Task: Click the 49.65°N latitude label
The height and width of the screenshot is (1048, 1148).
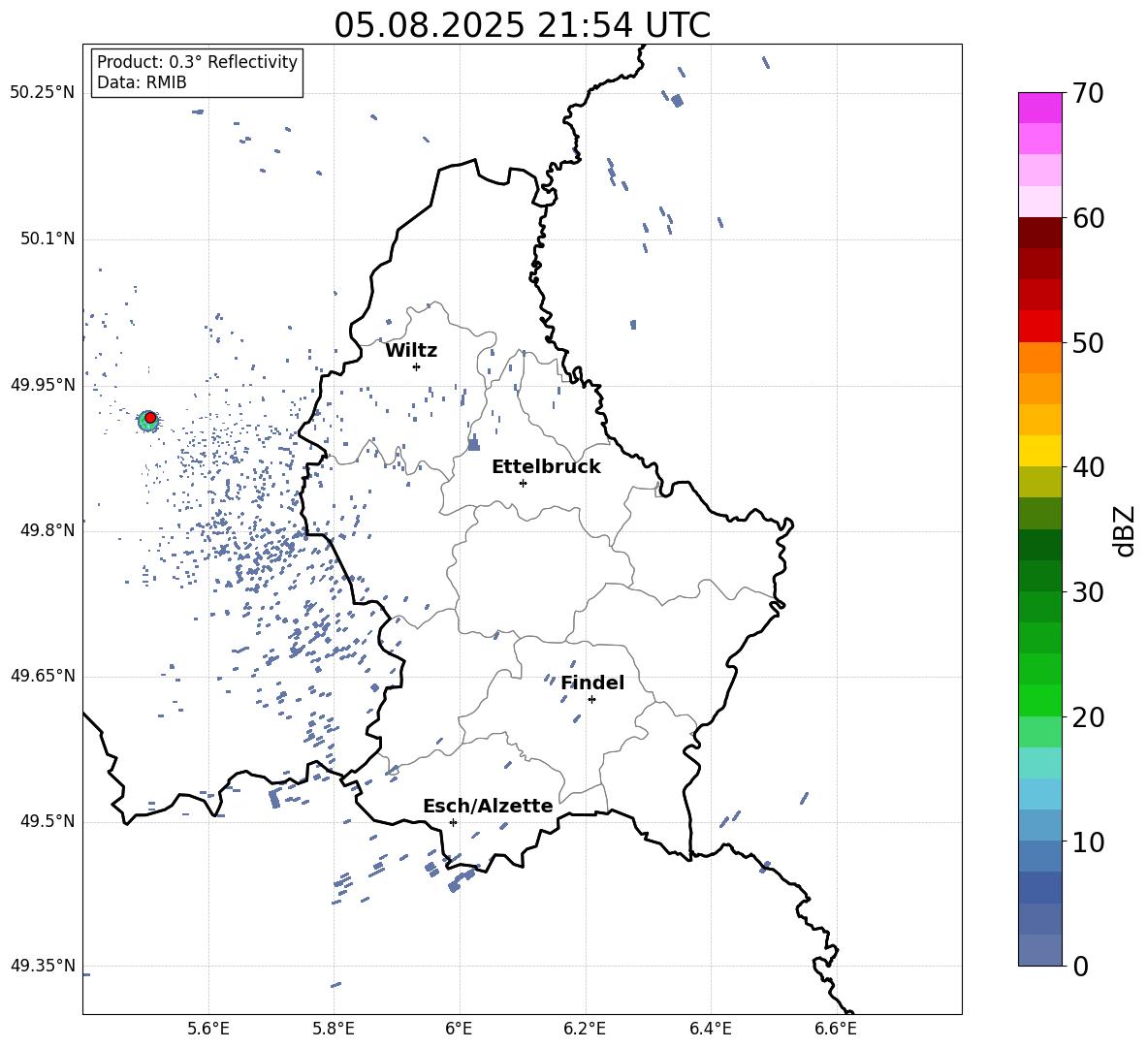Action: 43,676
